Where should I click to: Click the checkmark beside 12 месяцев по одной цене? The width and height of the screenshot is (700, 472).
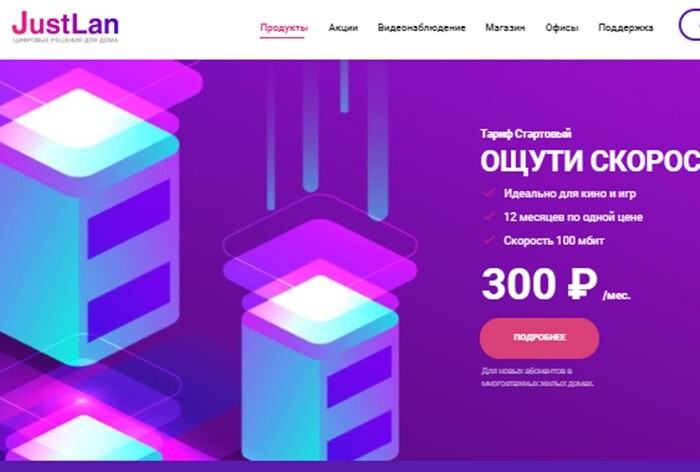coord(489,217)
